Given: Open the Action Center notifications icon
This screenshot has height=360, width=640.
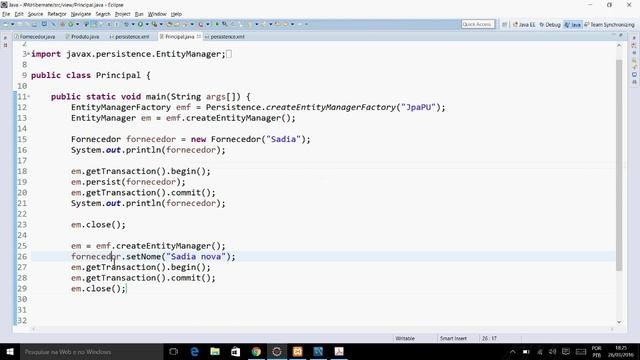Looking at the screenshot, I should [566, 351].
